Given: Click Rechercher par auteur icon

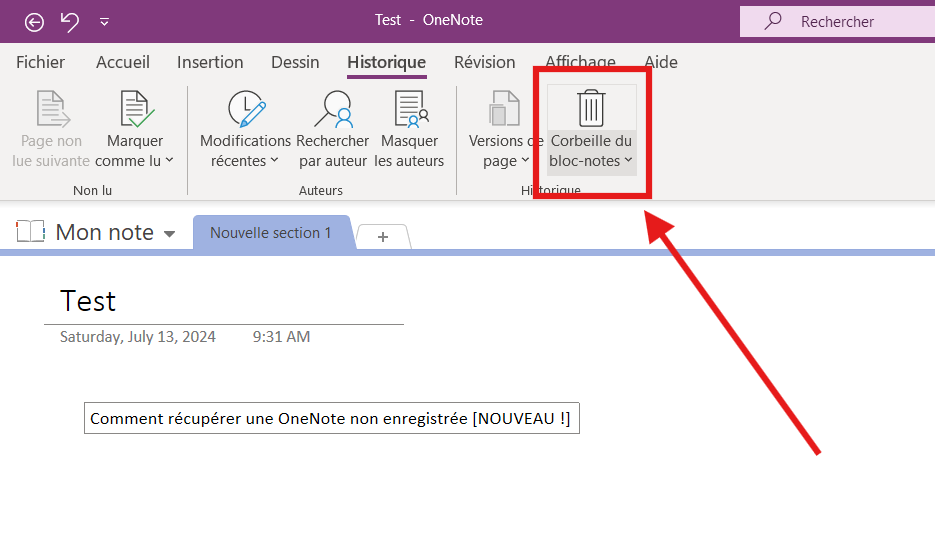Looking at the screenshot, I should tap(333, 109).
